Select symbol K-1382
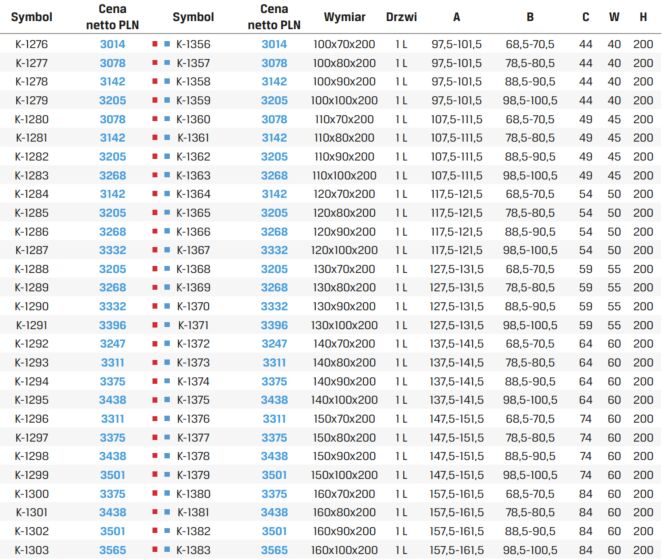 (193, 531)
